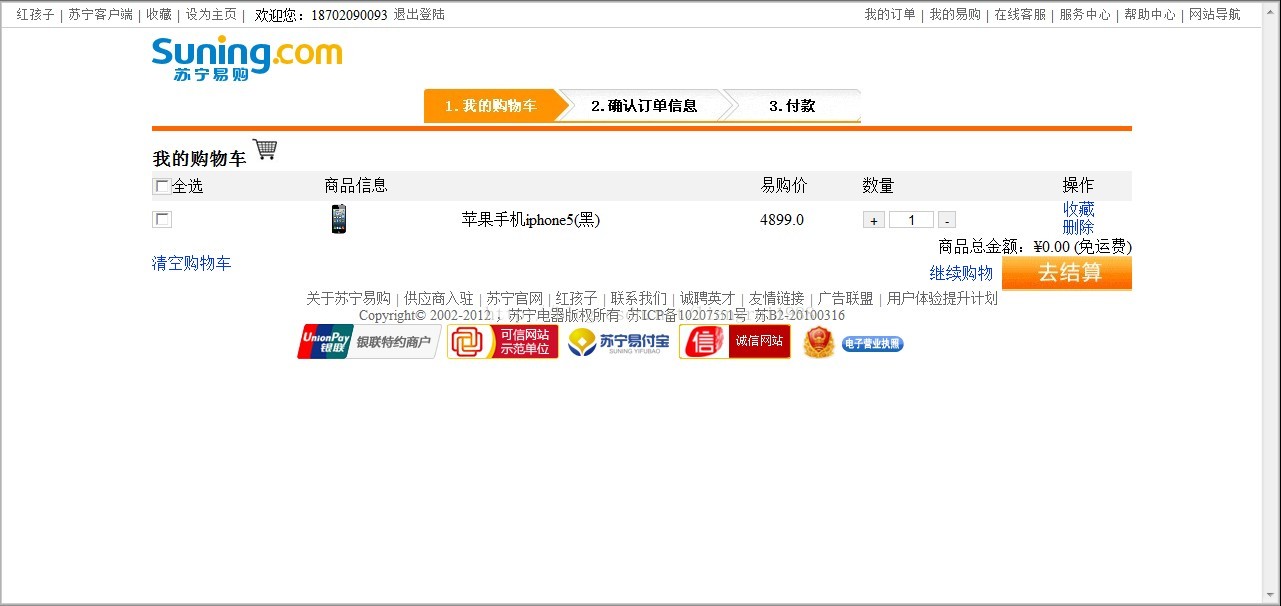Click the 苏宁易付宝 logo
The height and width of the screenshot is (606, 1281).
click(619, 342)
